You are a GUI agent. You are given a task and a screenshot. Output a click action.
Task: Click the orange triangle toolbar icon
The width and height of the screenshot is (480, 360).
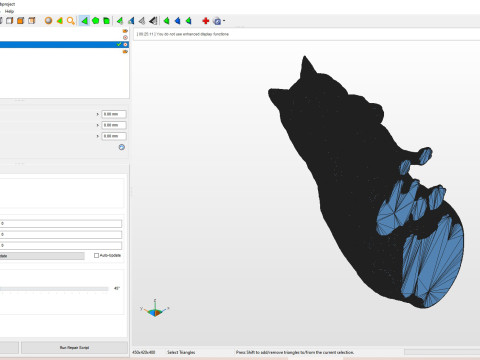(60, 21)
